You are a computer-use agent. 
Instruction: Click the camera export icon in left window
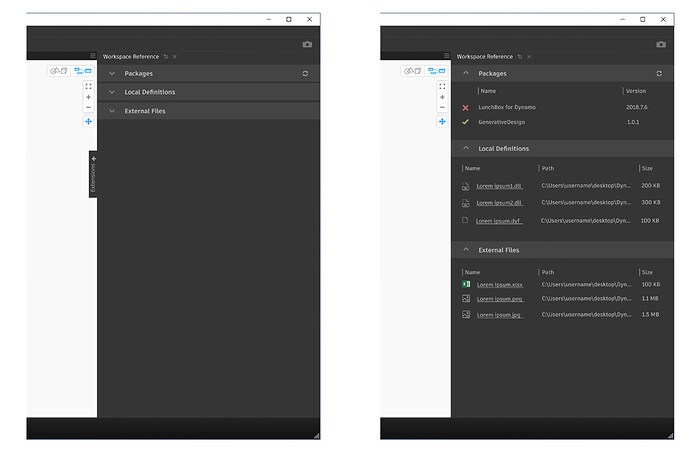tap(307, 44)
